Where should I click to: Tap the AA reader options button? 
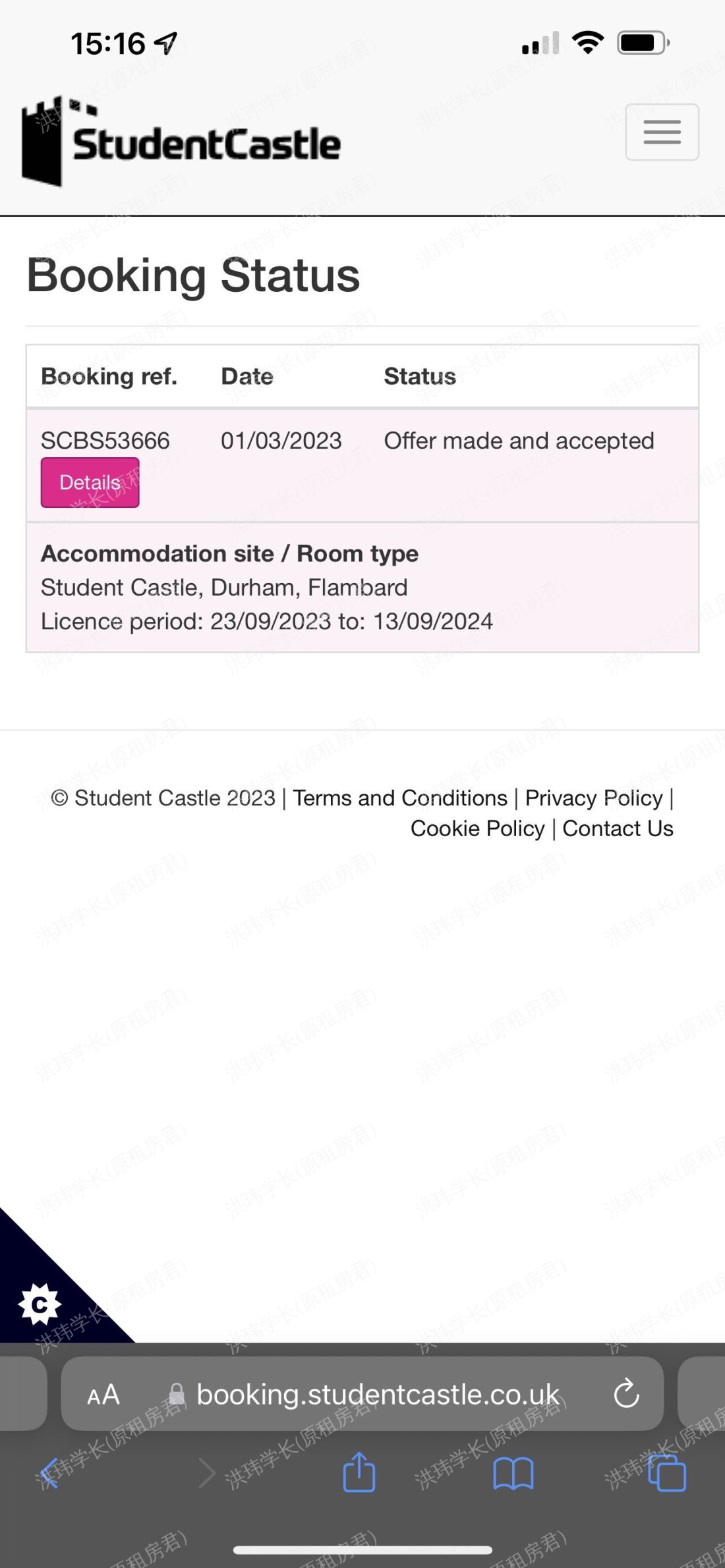(103, 1395)
